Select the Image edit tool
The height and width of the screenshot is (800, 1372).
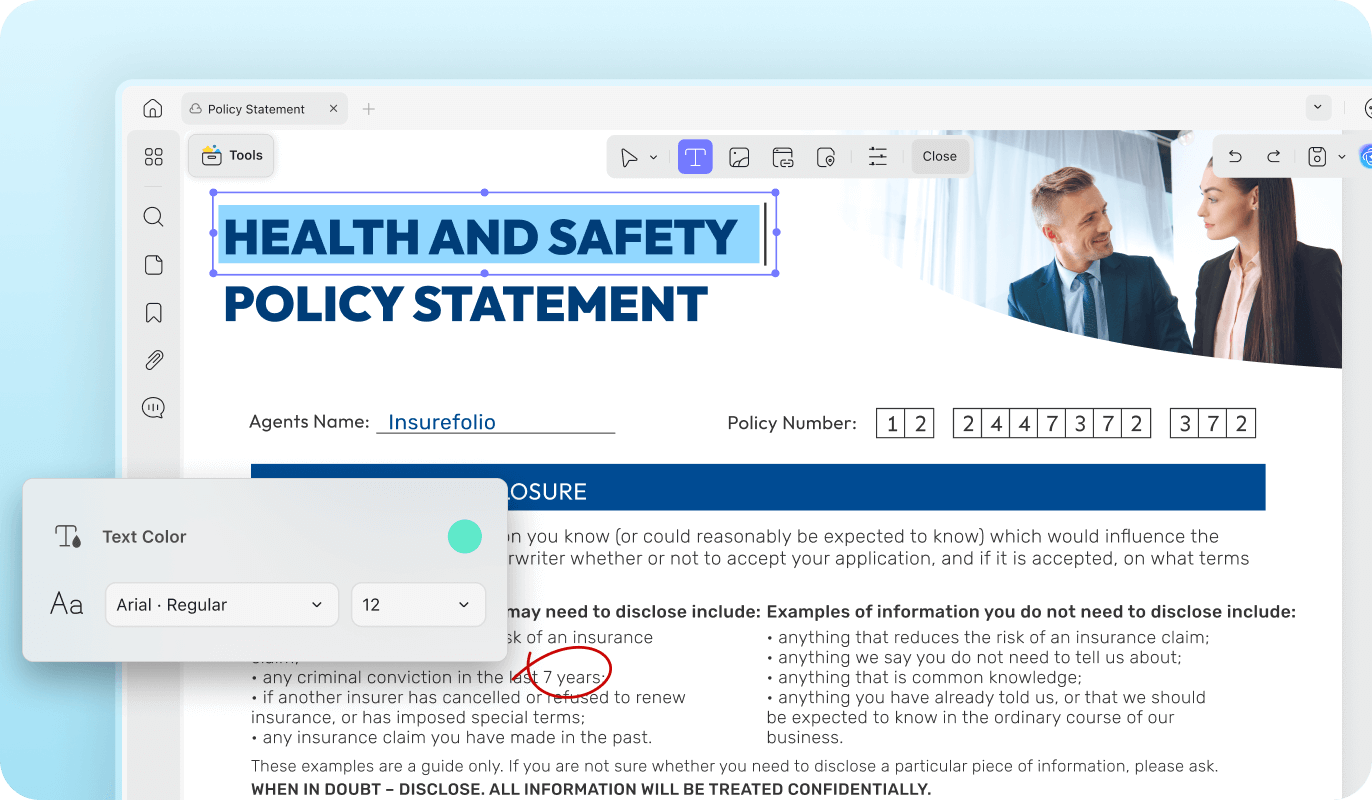click(739, 157)
